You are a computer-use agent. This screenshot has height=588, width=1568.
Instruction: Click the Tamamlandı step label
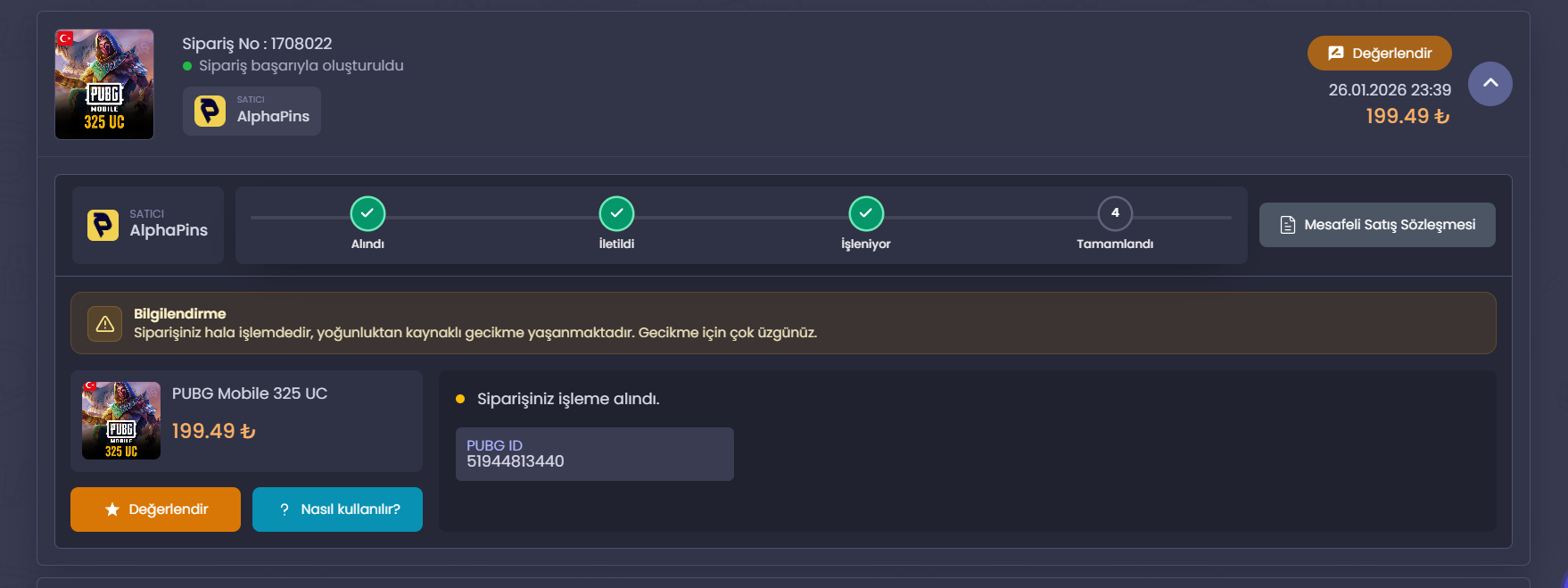pyautogui.click(x=1115, y=244)
